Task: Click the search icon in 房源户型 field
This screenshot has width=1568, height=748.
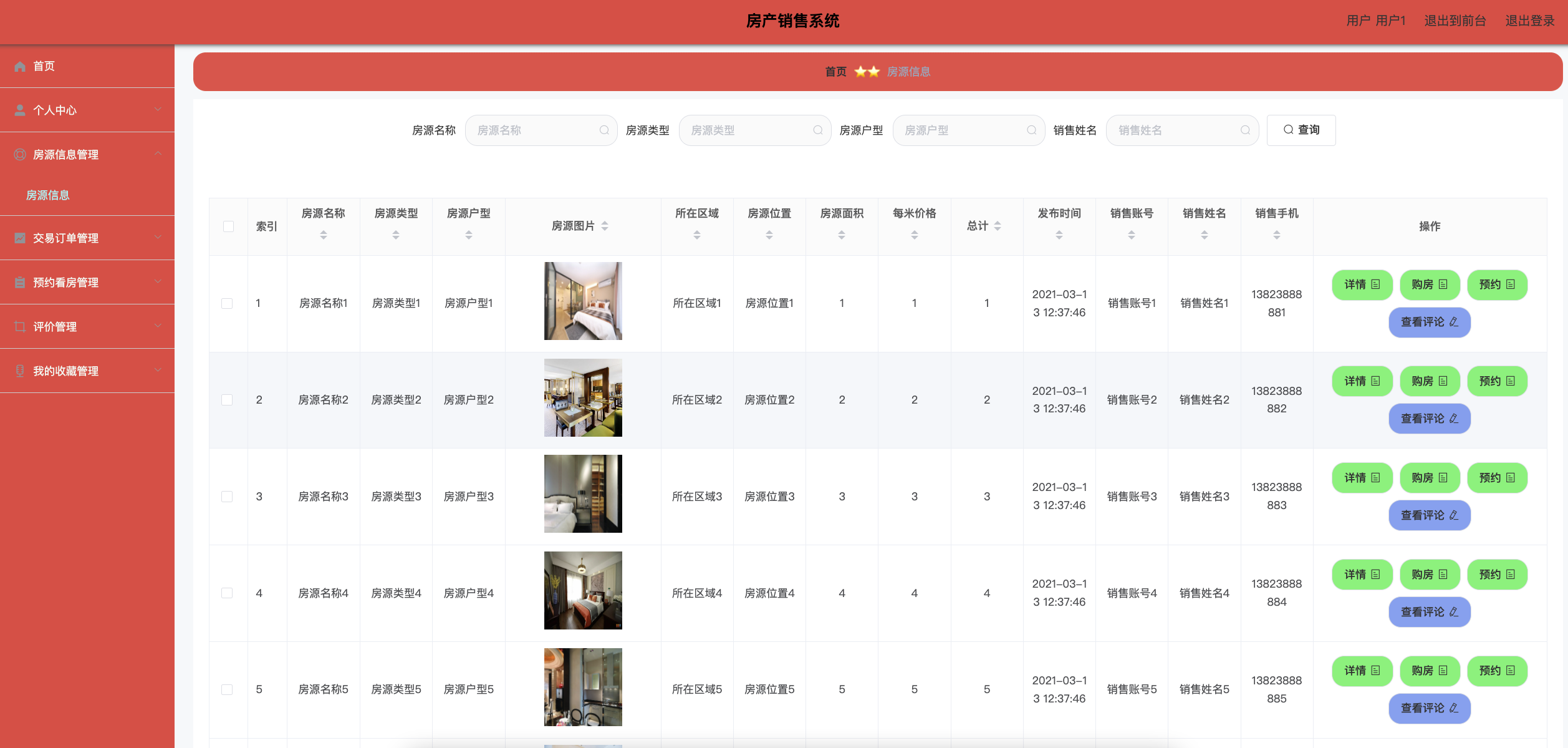Action: (x=1032, y=130)
